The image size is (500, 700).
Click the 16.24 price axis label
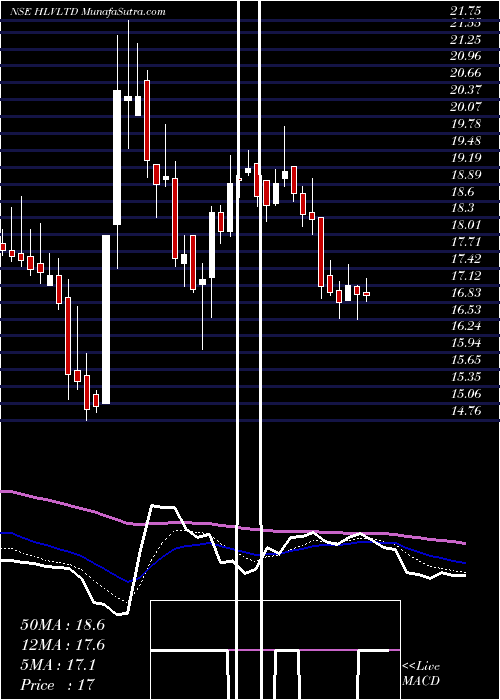(x=465, y=326)
